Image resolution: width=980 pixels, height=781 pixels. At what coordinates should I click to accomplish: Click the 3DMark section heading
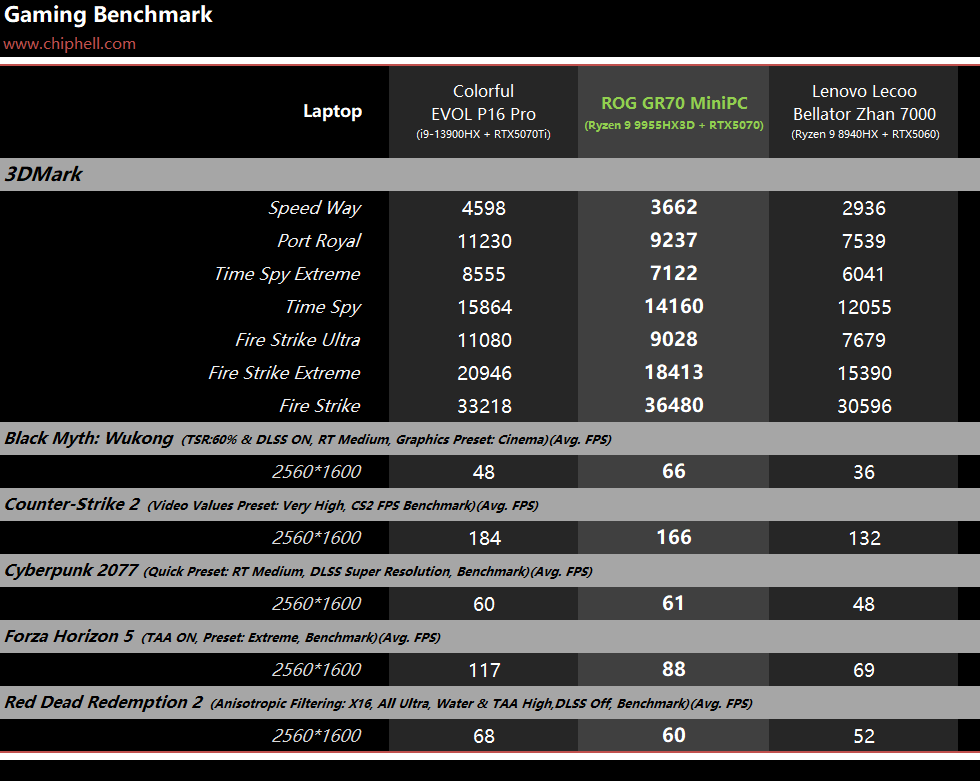(x=43, y=174)
